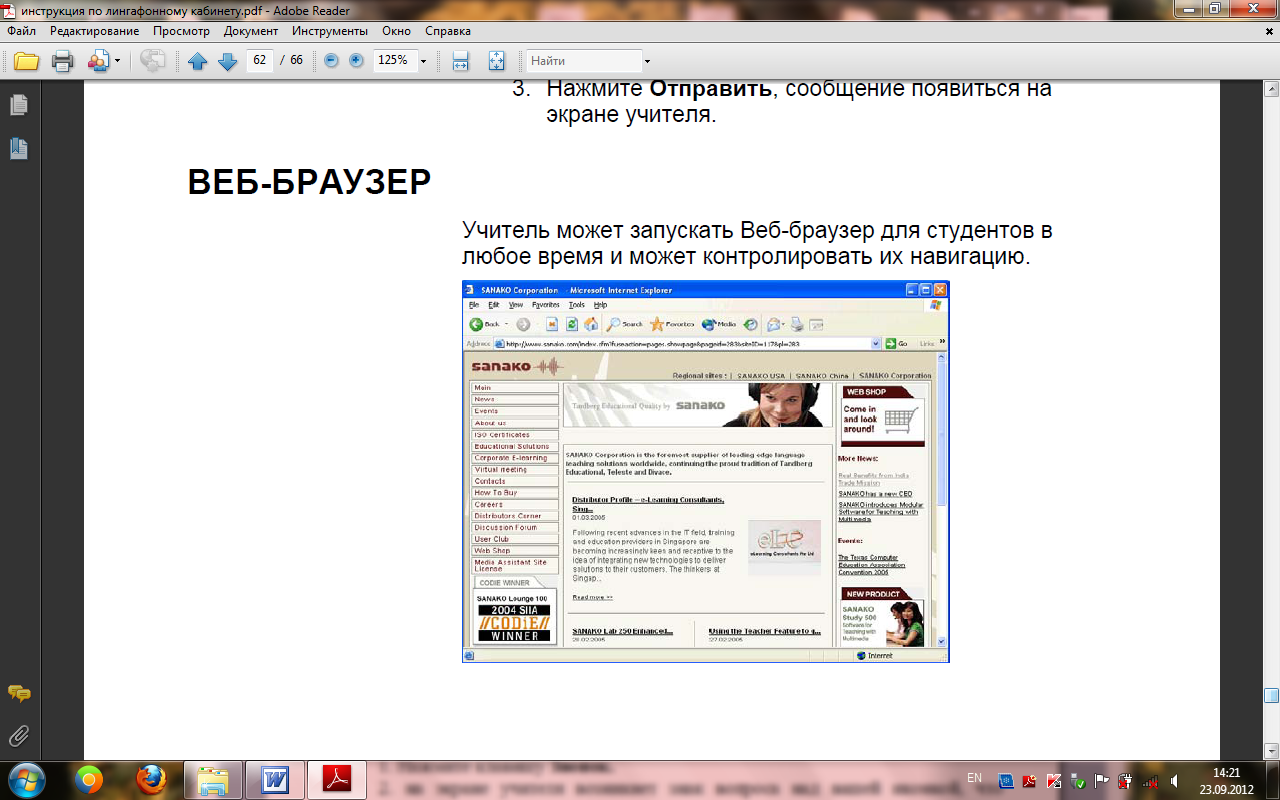Click the EN language indicator

pos(974,778)
